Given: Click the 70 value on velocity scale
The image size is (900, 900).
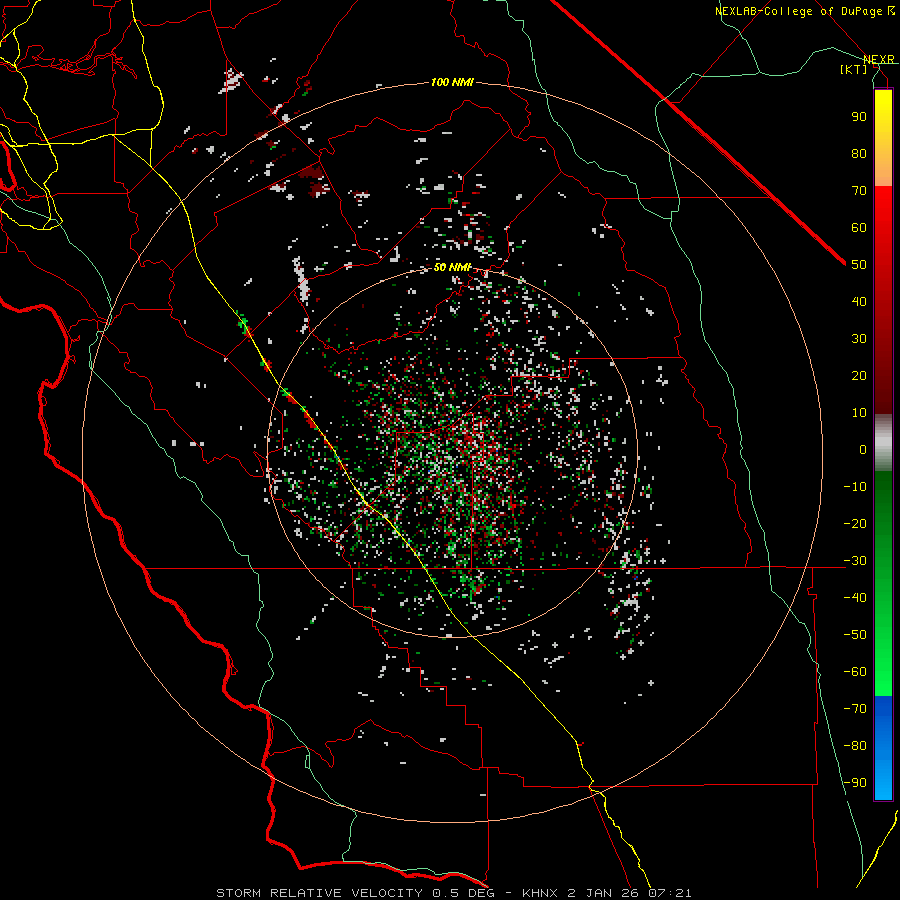Looking at the screenshot, I should [859, 191].
